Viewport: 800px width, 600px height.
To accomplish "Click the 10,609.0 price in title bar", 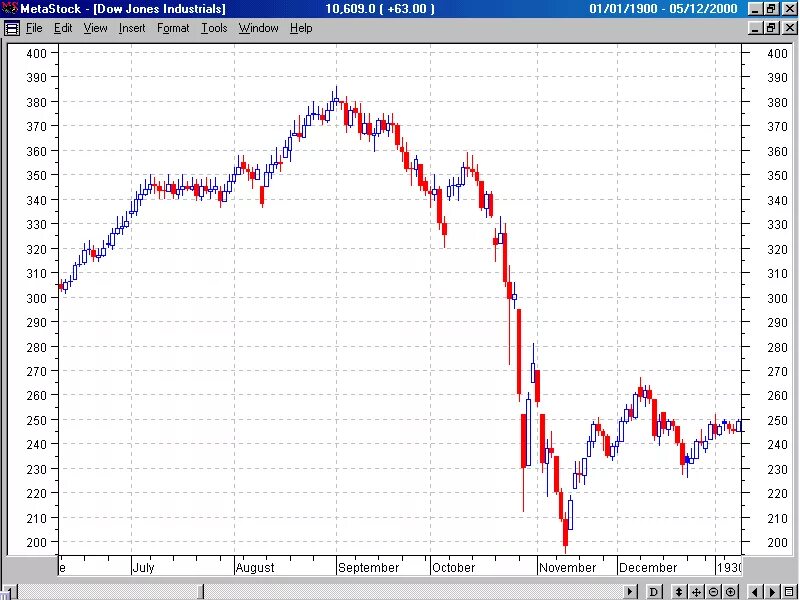I will pos(351,9).
